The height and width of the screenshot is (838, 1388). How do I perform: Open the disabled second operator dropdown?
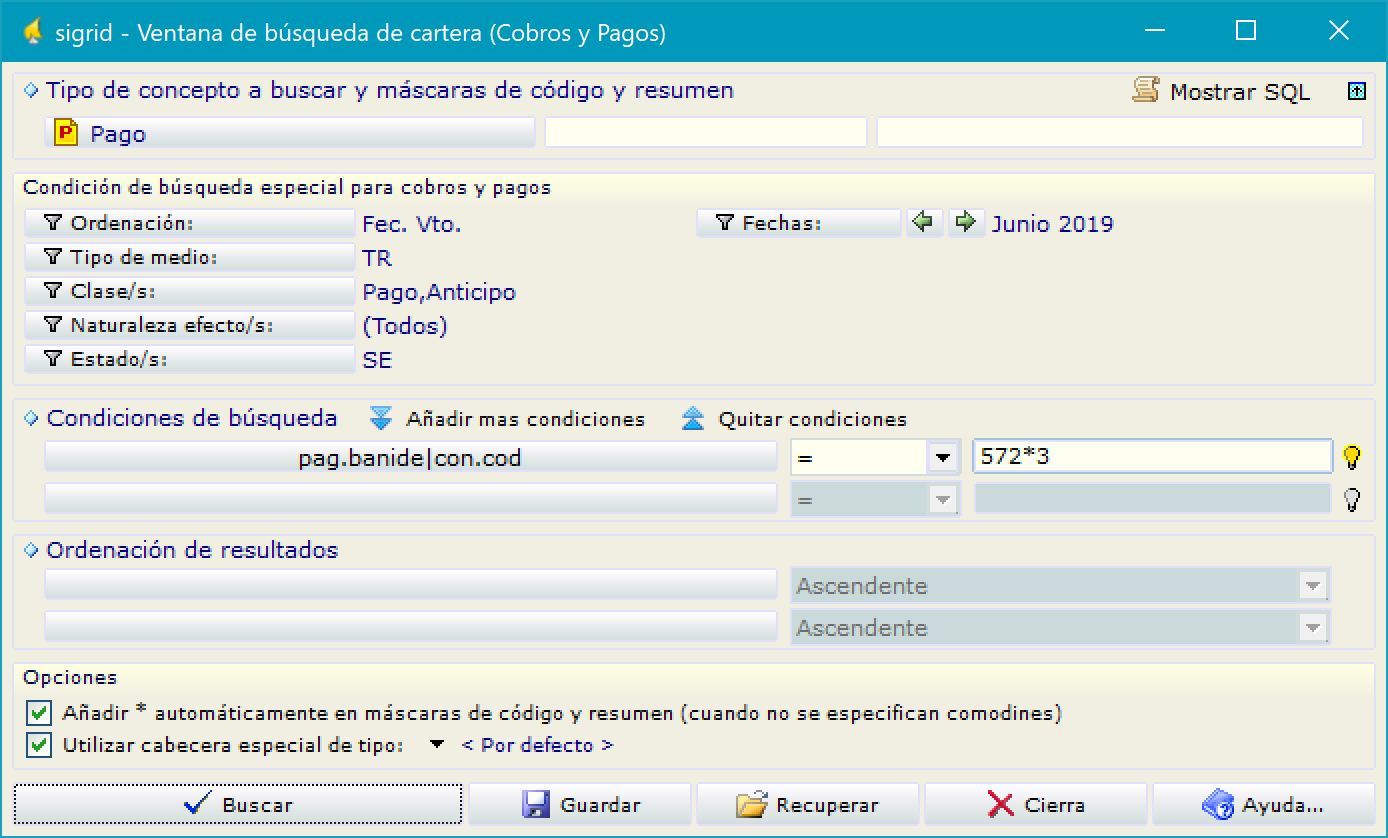tap(941, 499)
